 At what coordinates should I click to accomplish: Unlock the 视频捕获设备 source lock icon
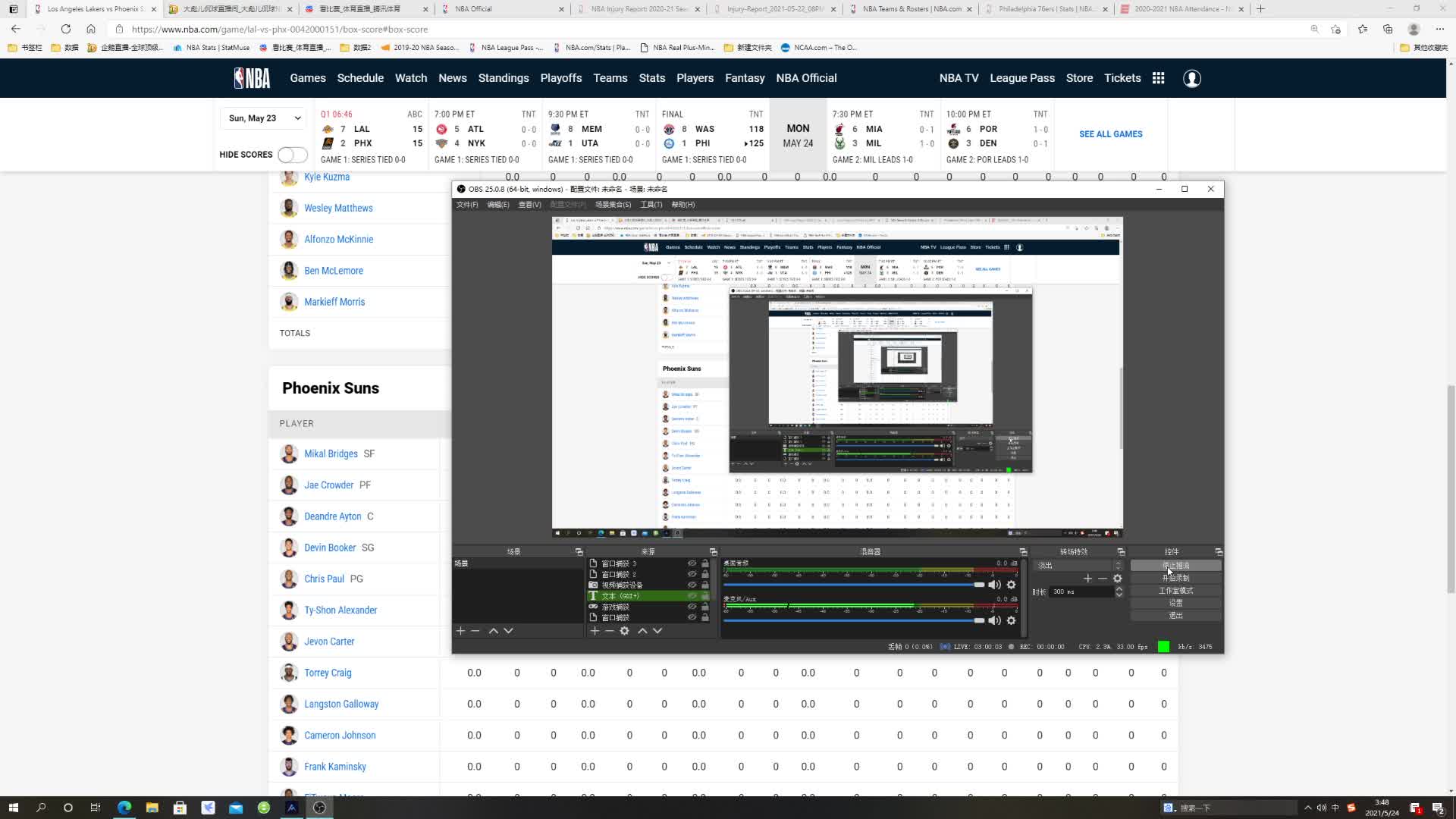(x=705, y=585)
